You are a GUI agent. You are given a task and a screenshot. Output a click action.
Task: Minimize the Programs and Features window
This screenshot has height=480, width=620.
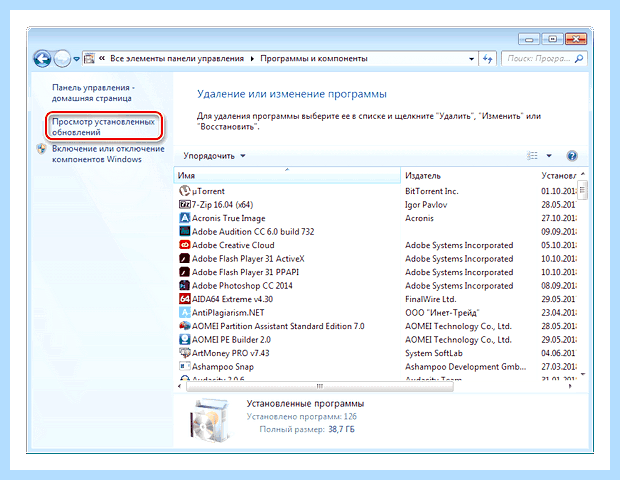[x=529, y=39]
